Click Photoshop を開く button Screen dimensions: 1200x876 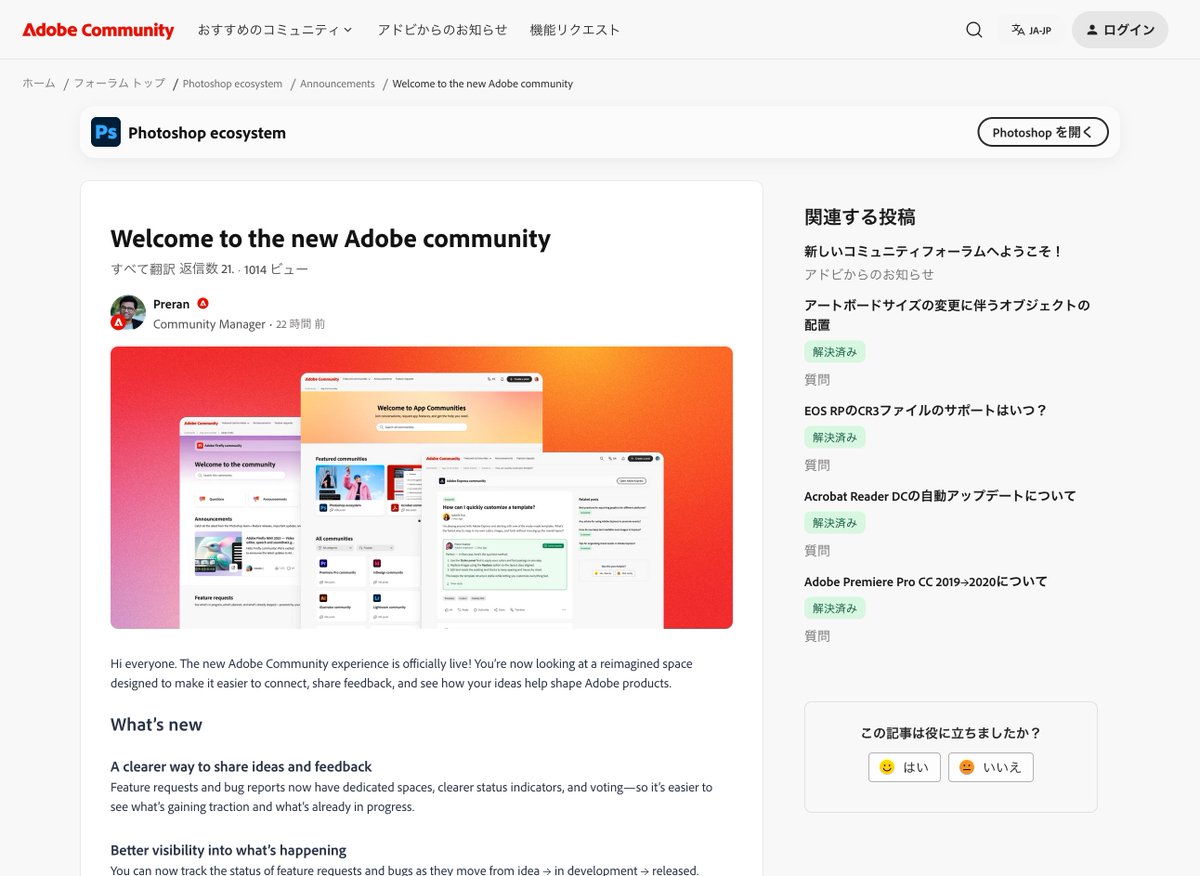(x=1042, y=132)
